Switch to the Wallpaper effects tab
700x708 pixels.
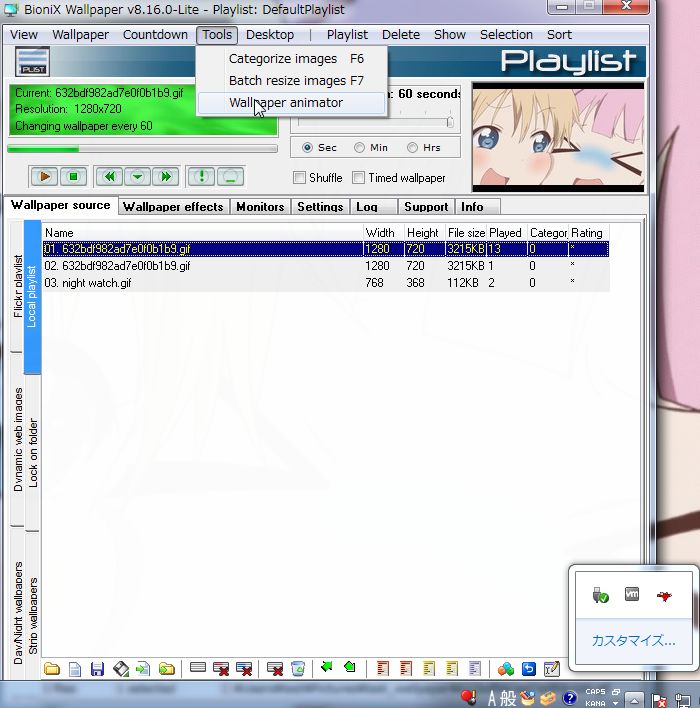[173, 207]
